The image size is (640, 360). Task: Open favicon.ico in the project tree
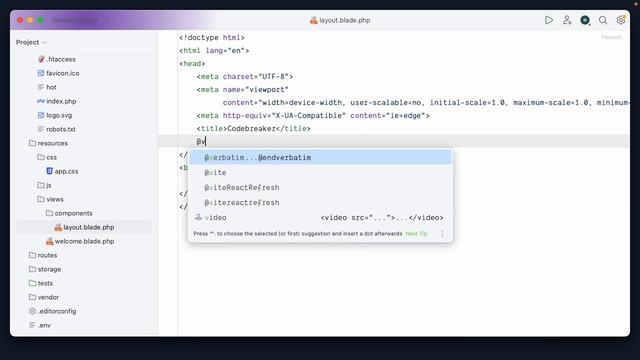pyautogui.click(x=58, y=73)
